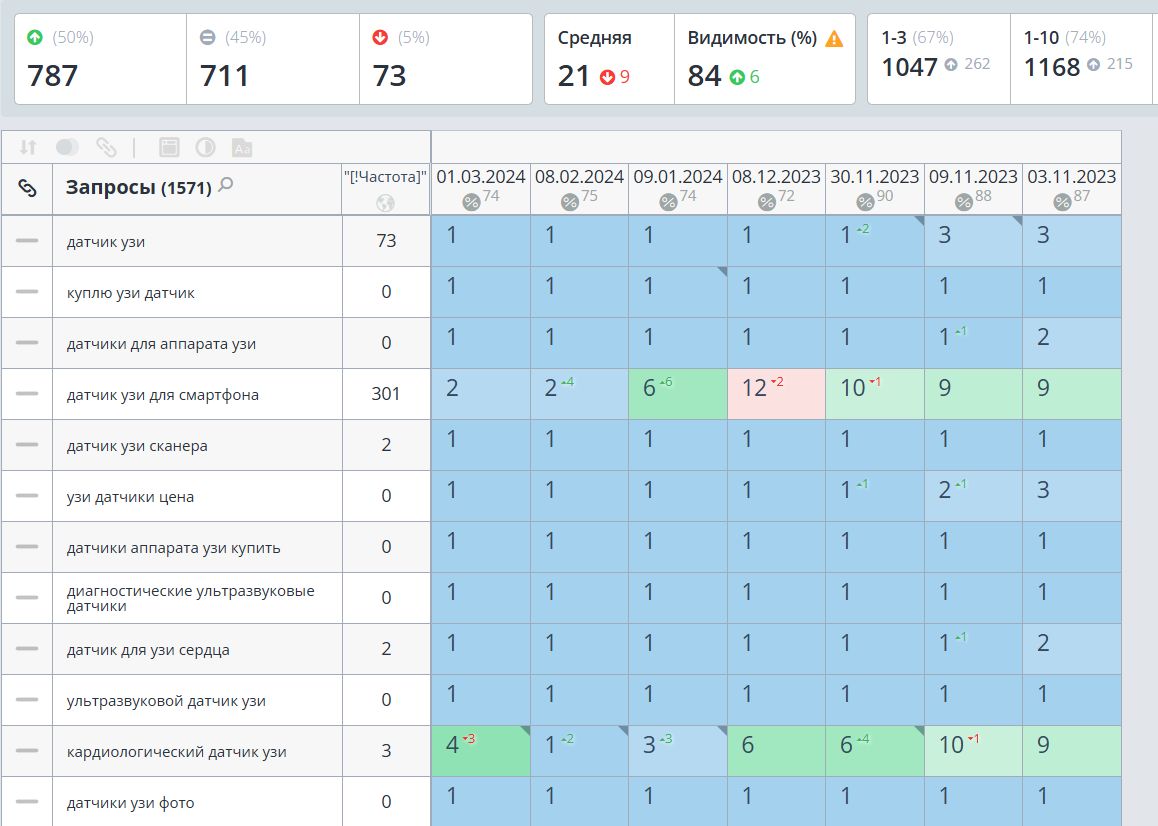Open the query датчик узи для смартфона
The height and width of the screenshot is (826, 1158).
(x=162, y=395)
